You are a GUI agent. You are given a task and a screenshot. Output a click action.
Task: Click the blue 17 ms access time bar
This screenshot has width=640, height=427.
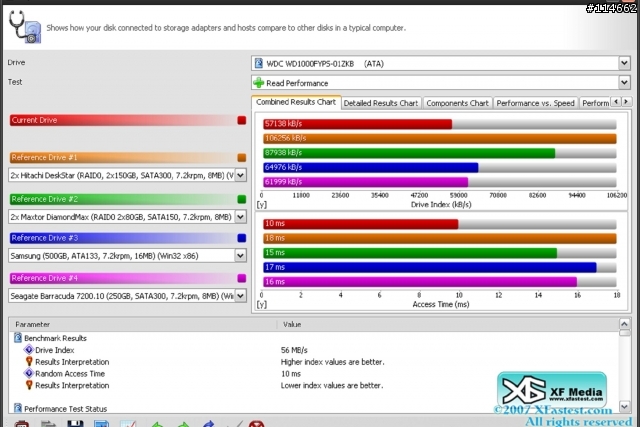click(x=430, y=267)
